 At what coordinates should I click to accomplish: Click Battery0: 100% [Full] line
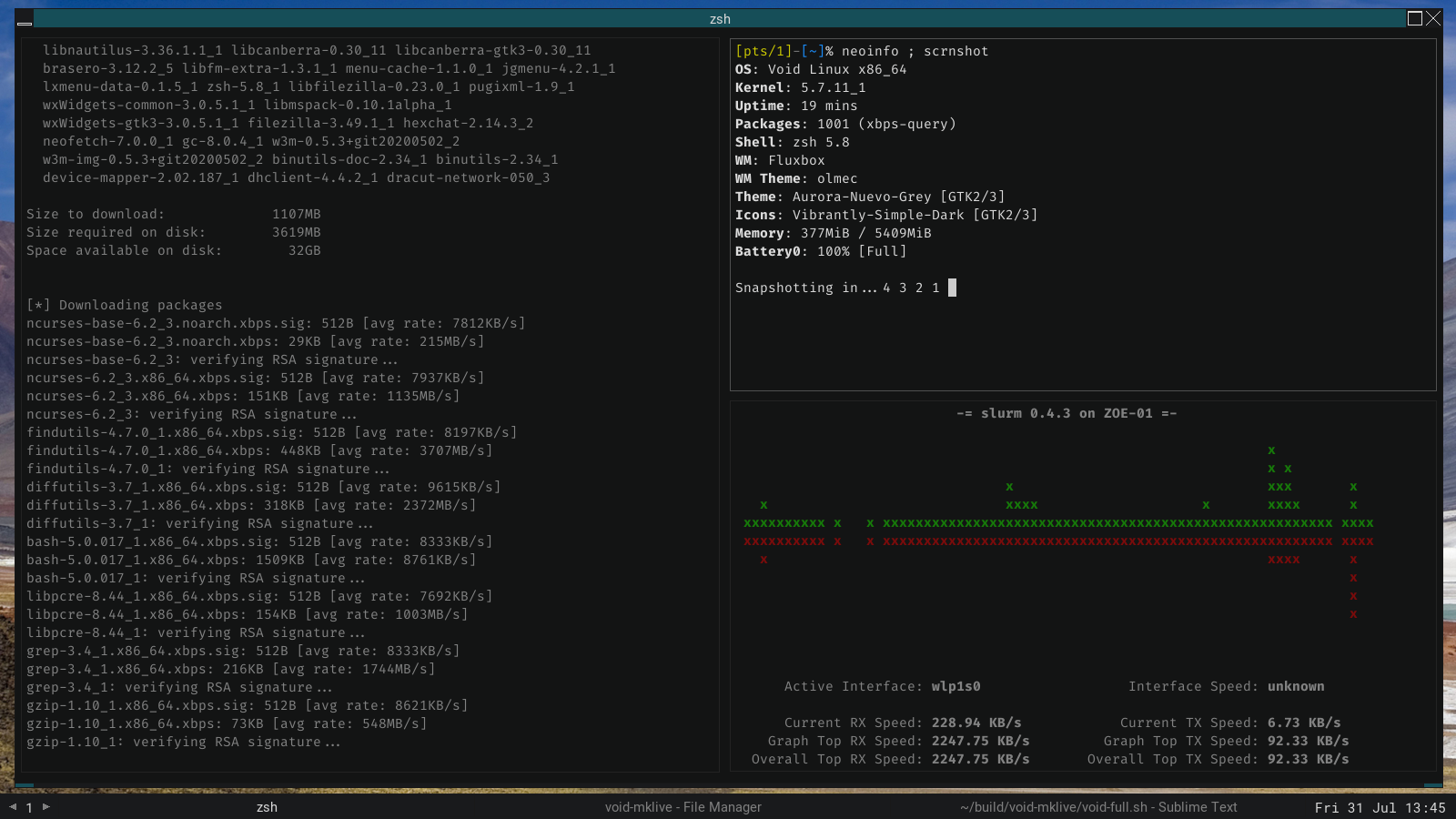click(821, 251)
